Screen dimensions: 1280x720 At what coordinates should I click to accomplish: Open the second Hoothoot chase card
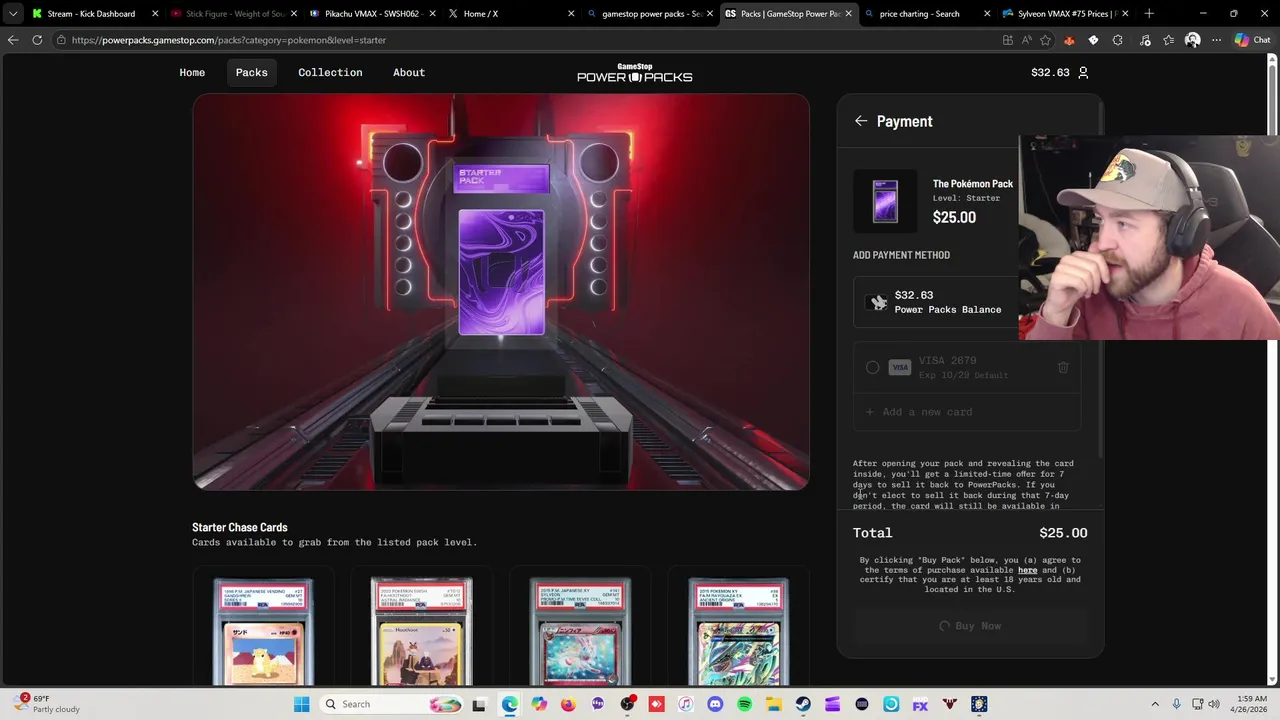pos(421,632)
